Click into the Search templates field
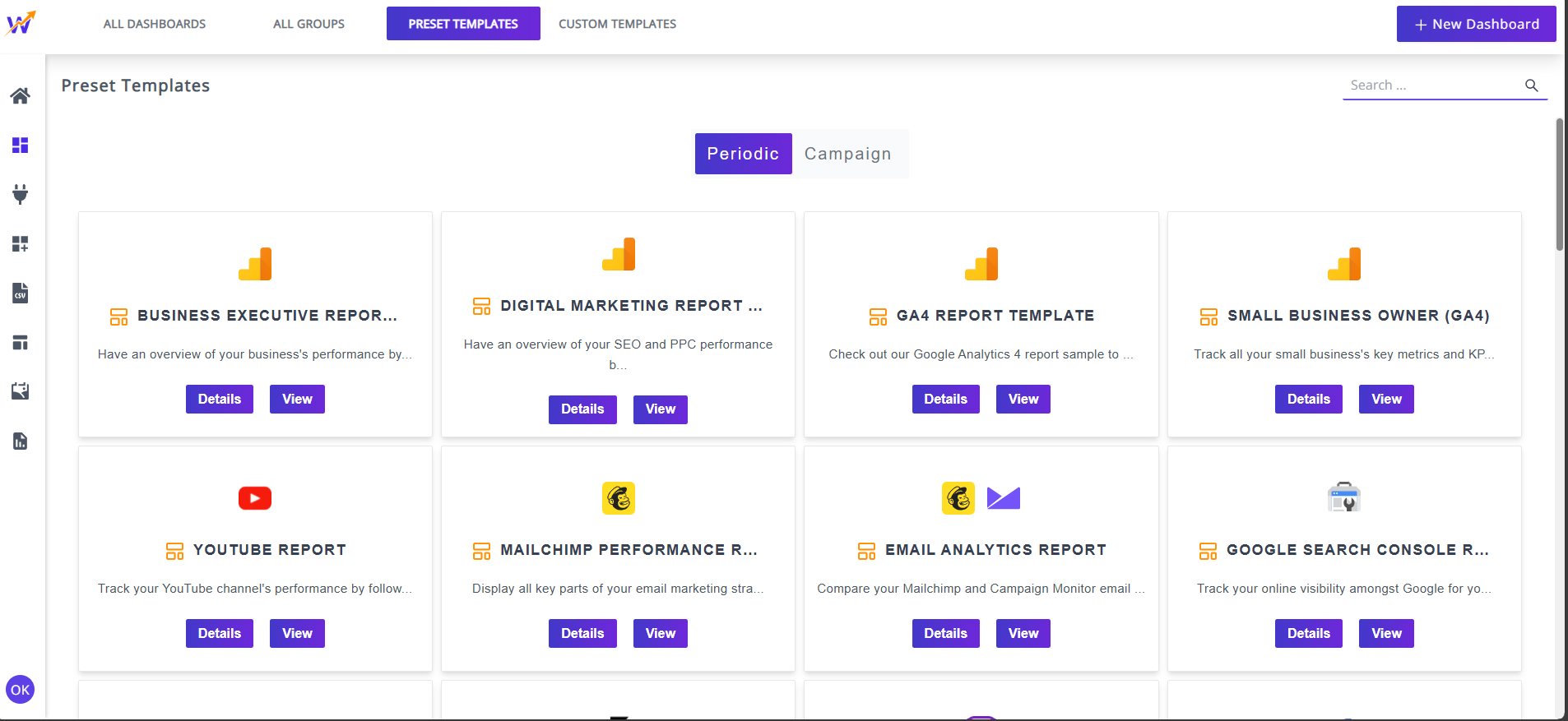The width and height of the screenshot is (1568, 721). pyautogui.click(x=1431, y=86)
